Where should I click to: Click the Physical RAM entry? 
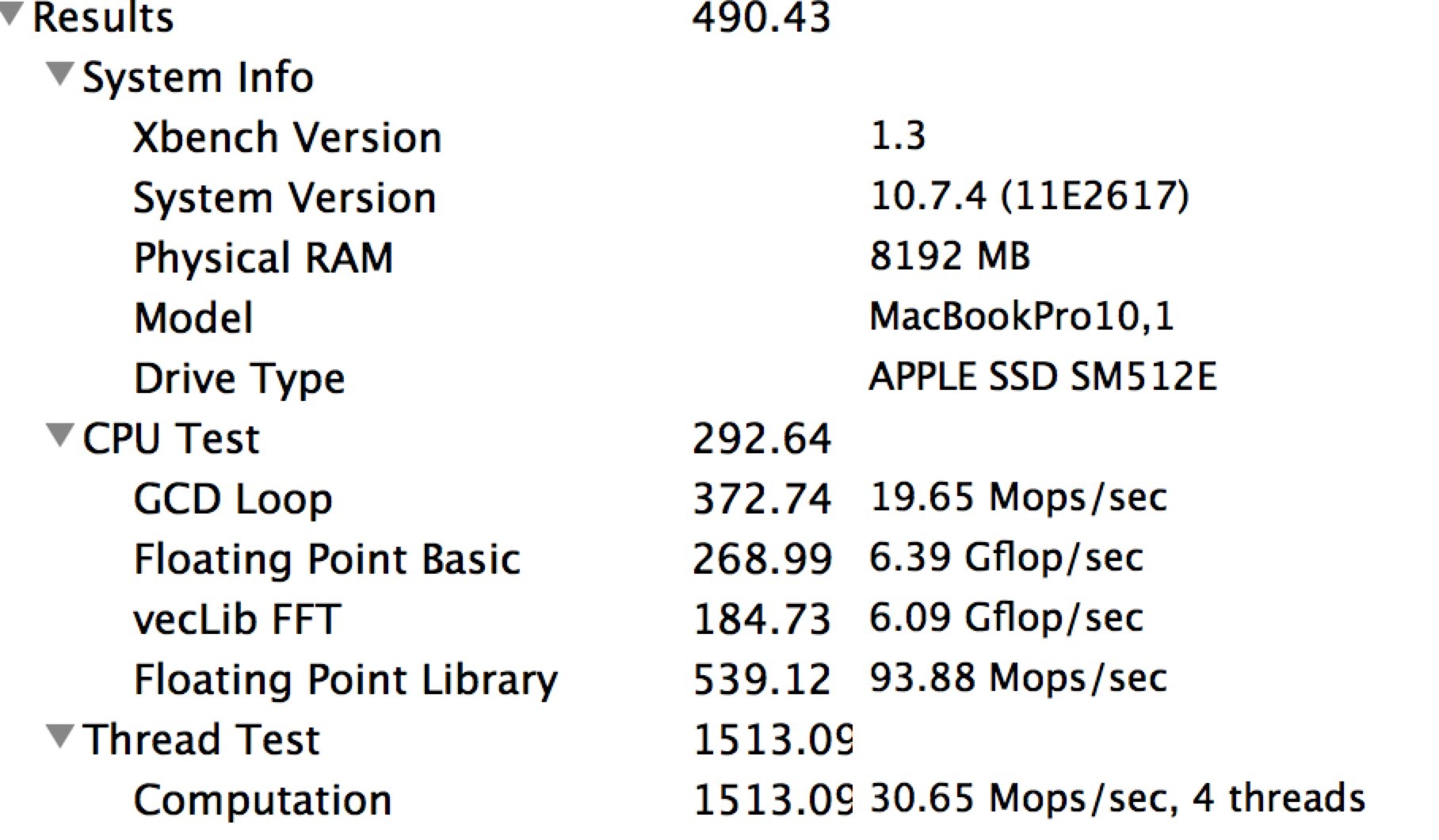[263, 258]
